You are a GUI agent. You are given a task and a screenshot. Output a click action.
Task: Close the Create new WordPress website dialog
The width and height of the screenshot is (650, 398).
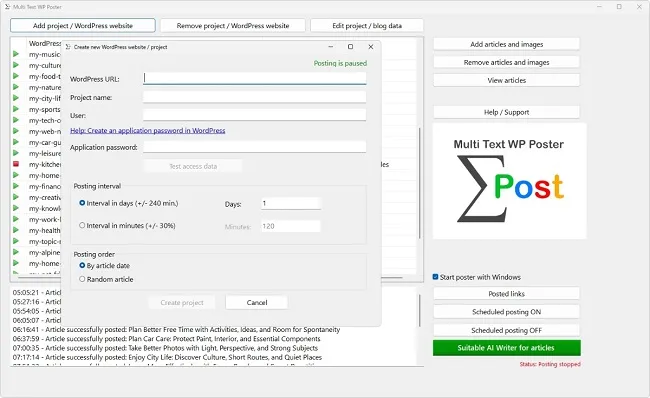pos(371,47)
